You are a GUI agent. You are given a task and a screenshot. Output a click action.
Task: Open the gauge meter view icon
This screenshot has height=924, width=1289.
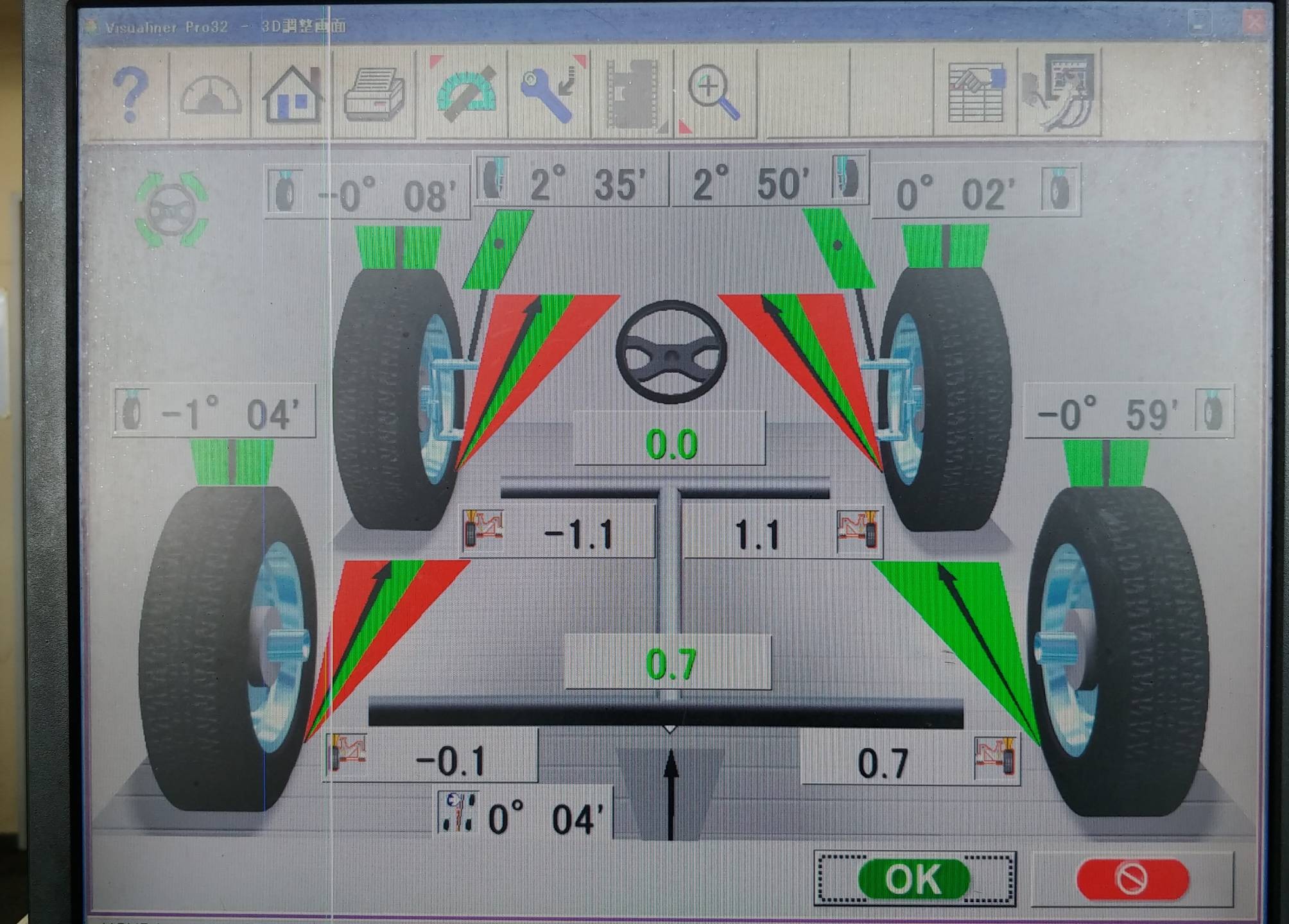(211, 95)
